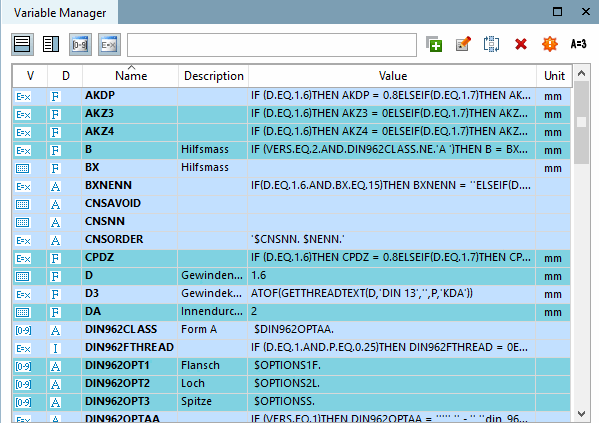Click the A=3 rename variables icon
The height and width of the screenshot is (423, 599).
coord(578,44)
